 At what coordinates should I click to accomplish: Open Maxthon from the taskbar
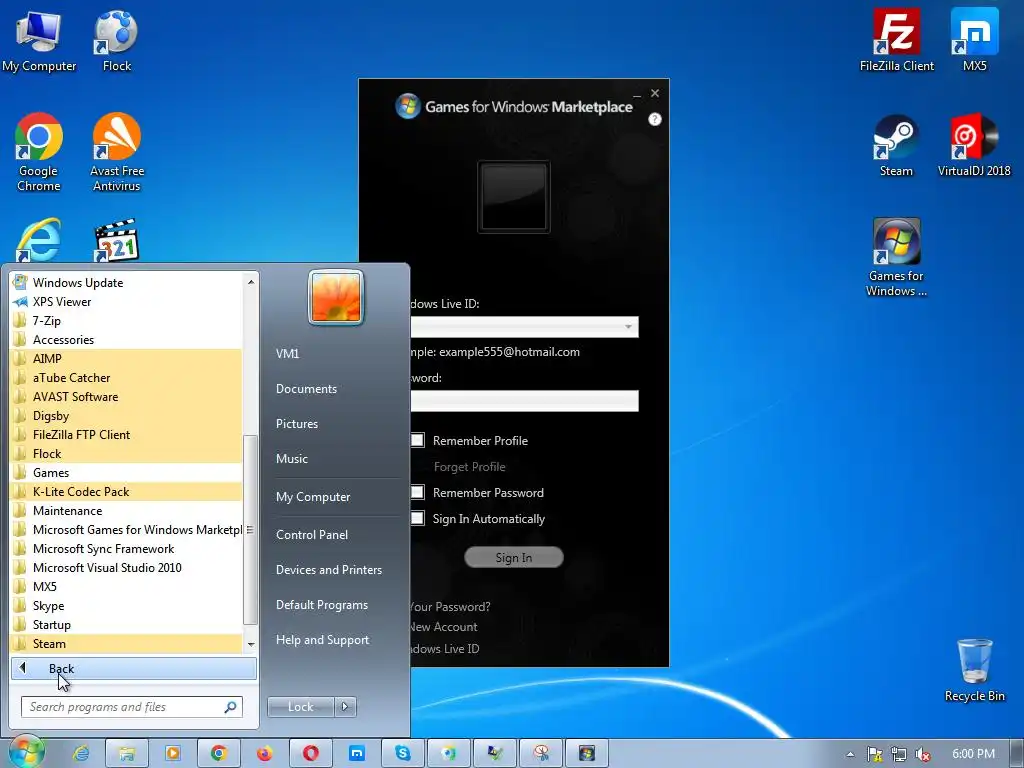click(x=357, y=753)
